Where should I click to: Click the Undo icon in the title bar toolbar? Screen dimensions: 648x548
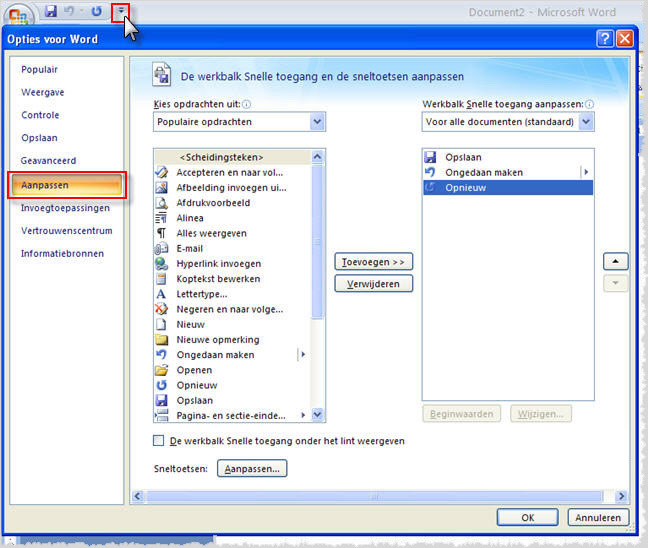click(69, 11)
